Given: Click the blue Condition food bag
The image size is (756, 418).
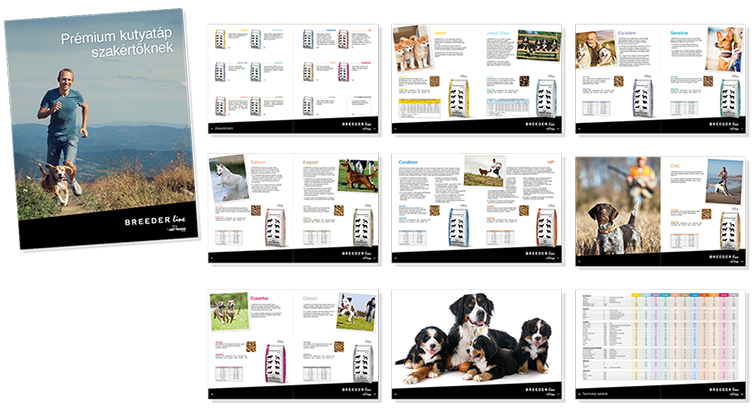Looking at the screenshot, I should (x=459, y=228).
